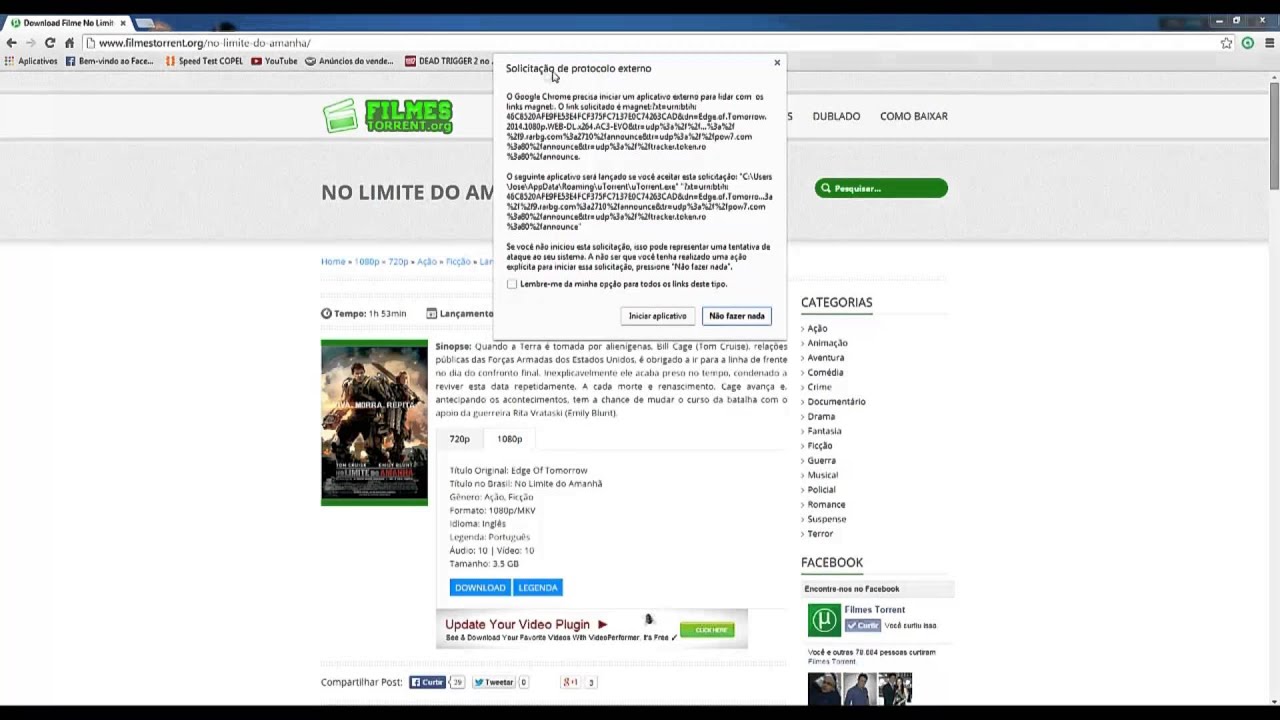Open the browser home icon
Screen dimensions: 1280x720
pos(69,43)
